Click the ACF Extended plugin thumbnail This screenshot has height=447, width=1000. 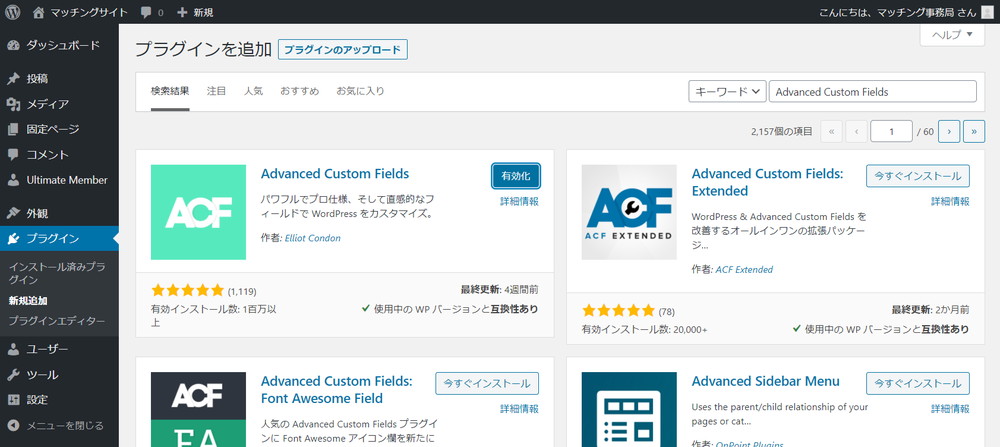629,212
